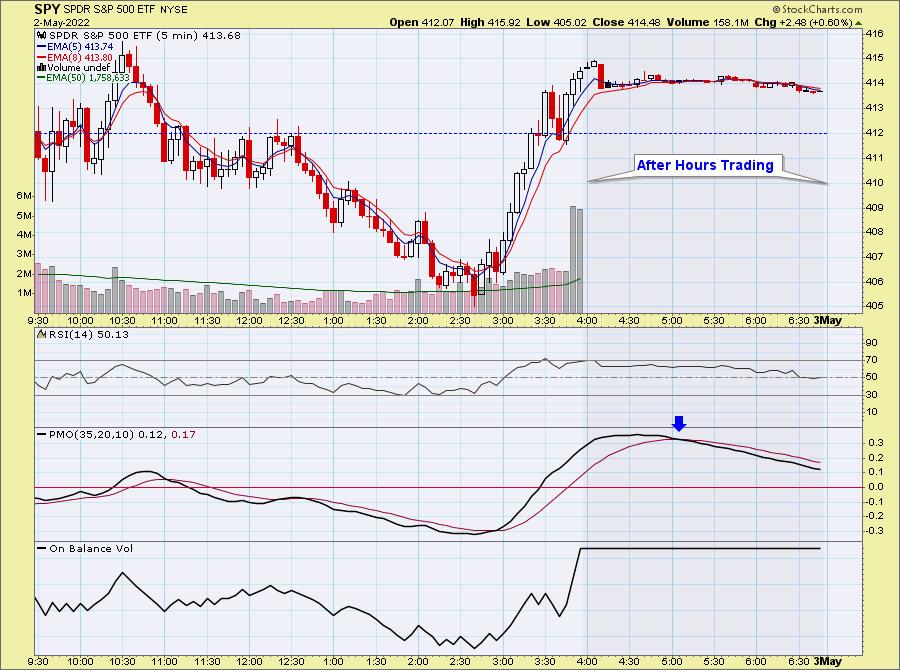The height and width of the screenshot is (670, 900).
Task: Click the 'Low 405.02' value
Action: click(556, 22)
